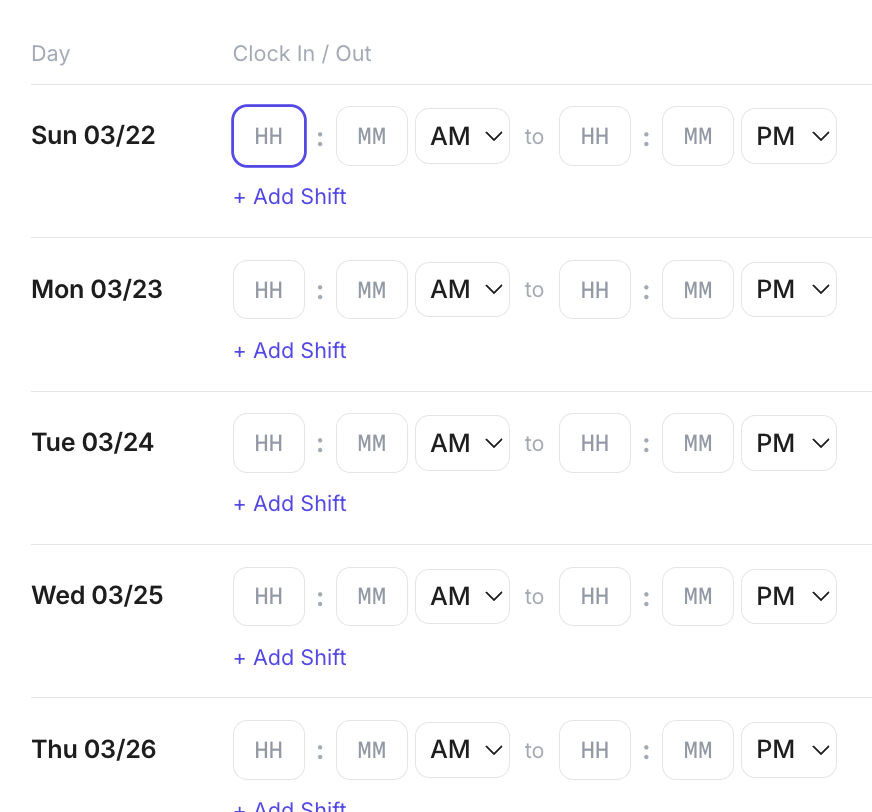Click Add Shift under Wed 03/25
The image size is (872, 812).
coord(290,658)
